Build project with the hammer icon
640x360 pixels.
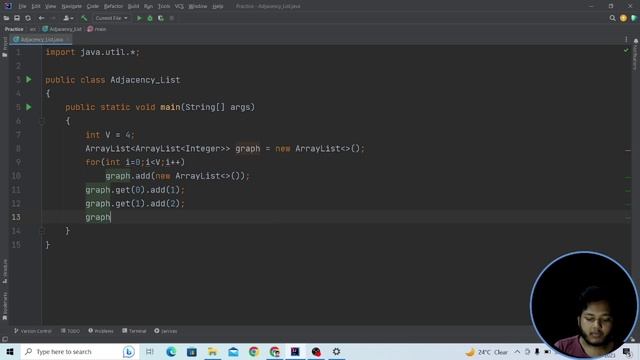[x=84, y=18]
